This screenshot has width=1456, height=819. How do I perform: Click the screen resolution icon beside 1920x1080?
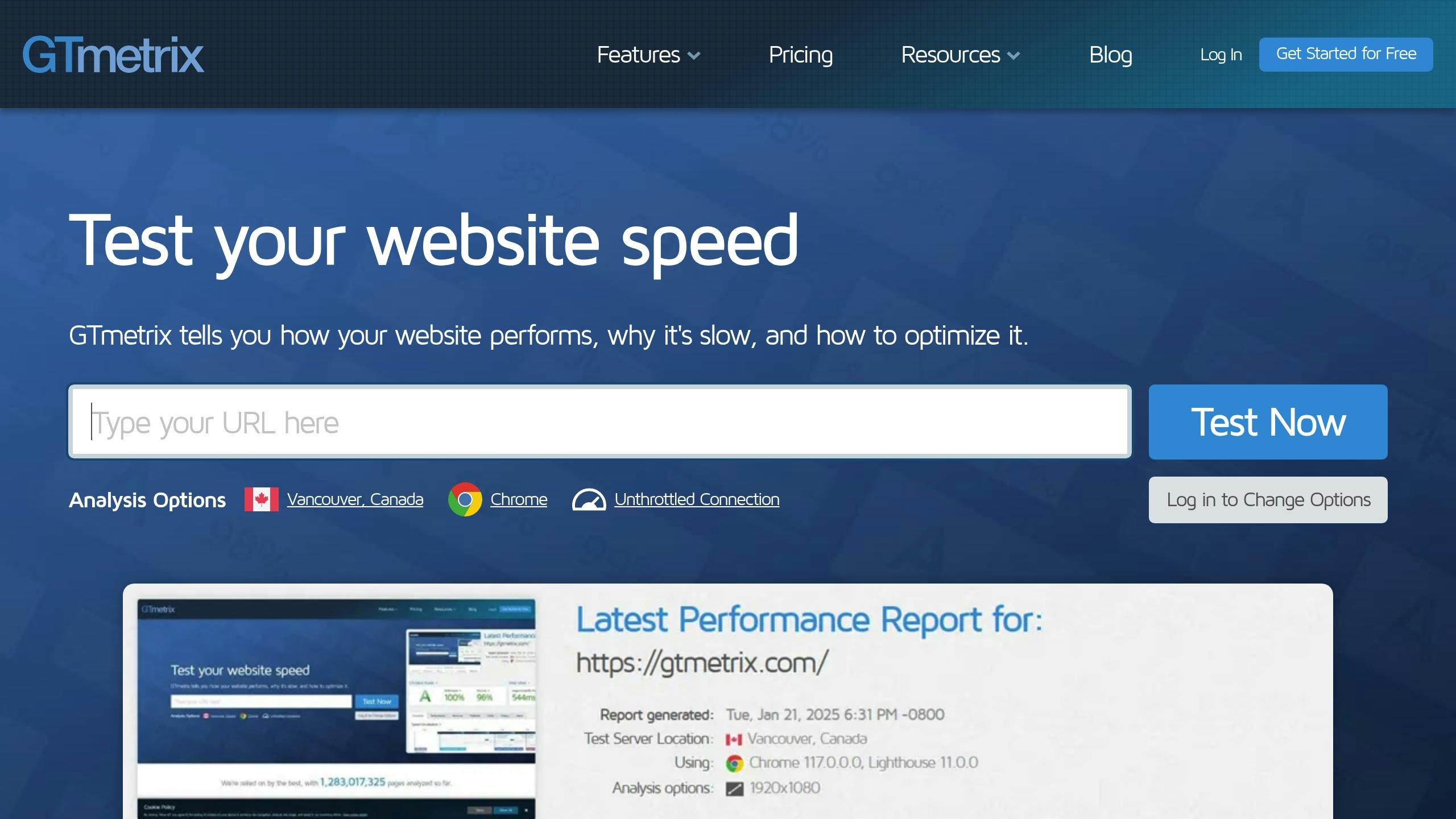pyautogui.click(x=734, y=789)
